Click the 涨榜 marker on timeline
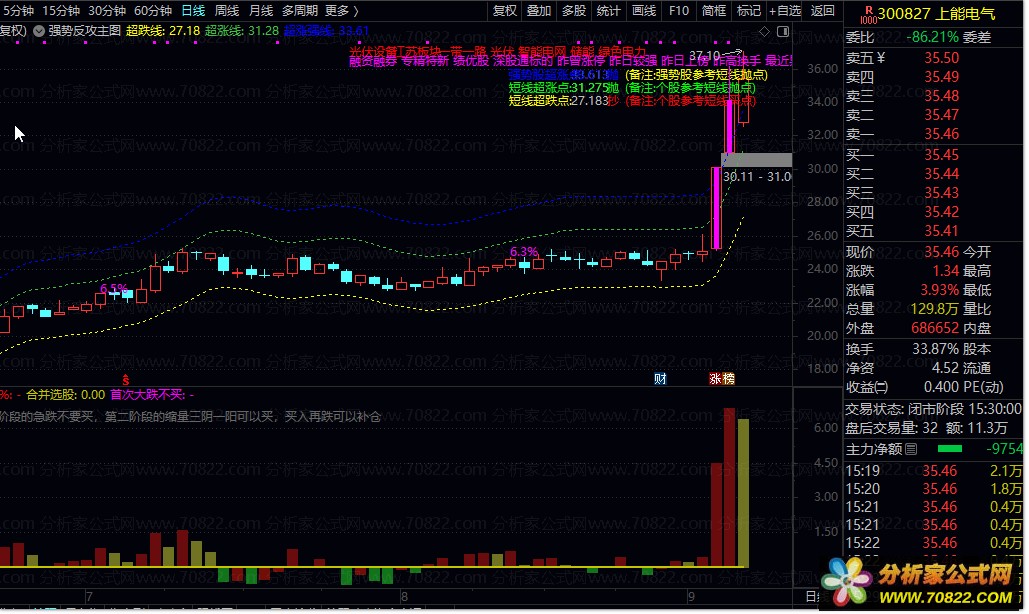This screenshot has width=1029, height=614. (722, 379)
